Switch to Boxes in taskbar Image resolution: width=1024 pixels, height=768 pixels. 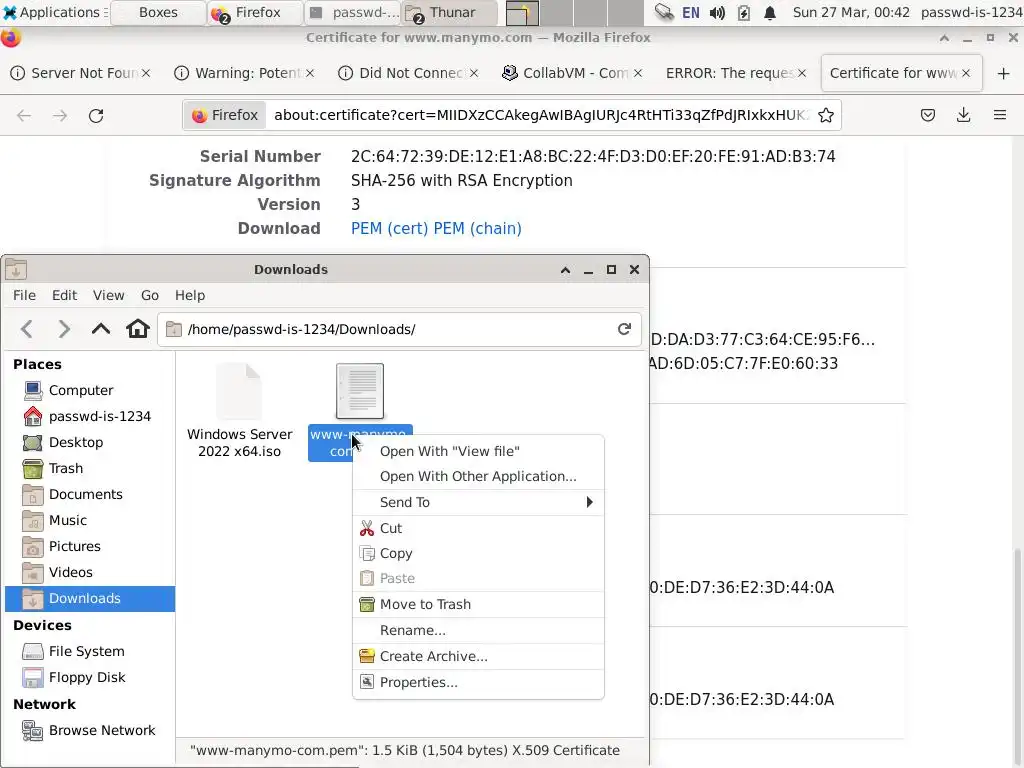click(x=158, y=12)
